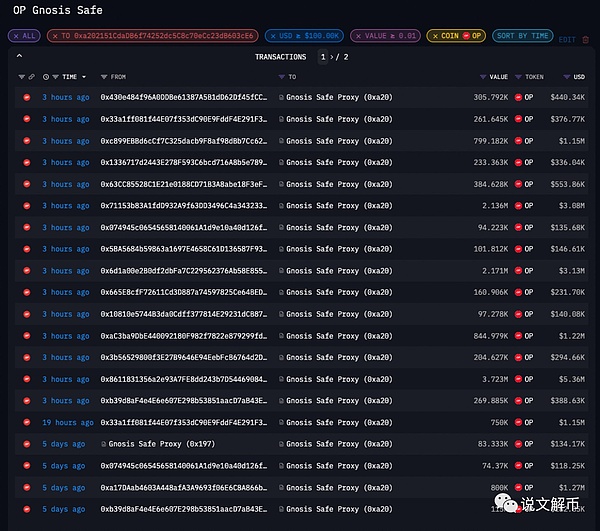The image size is (600, 531).
Task: Open sender 0x430e484f96A0DD8e address
Action: (x=184, y=97)
